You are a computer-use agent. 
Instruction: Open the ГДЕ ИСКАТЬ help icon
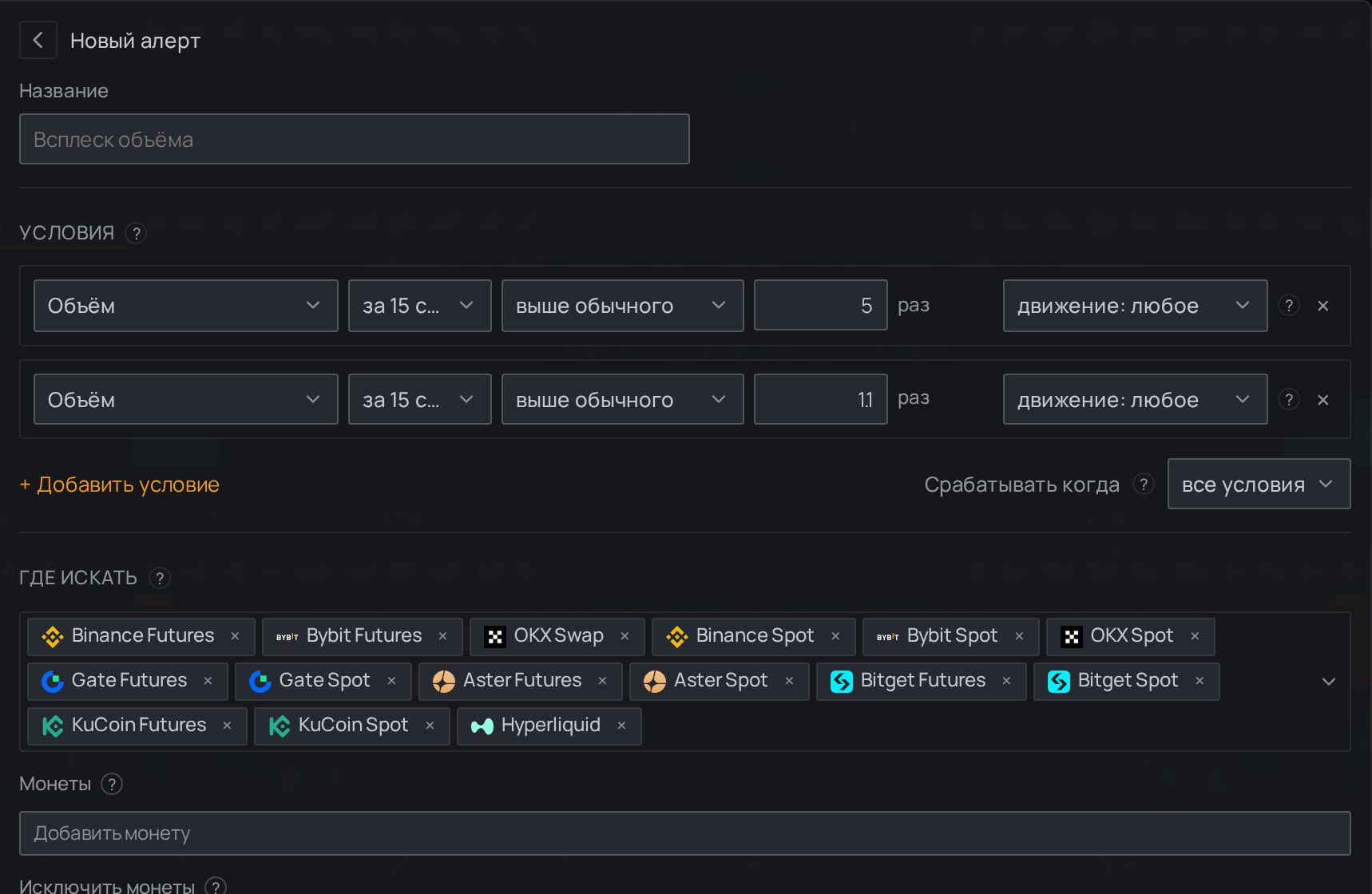point(160,578)
